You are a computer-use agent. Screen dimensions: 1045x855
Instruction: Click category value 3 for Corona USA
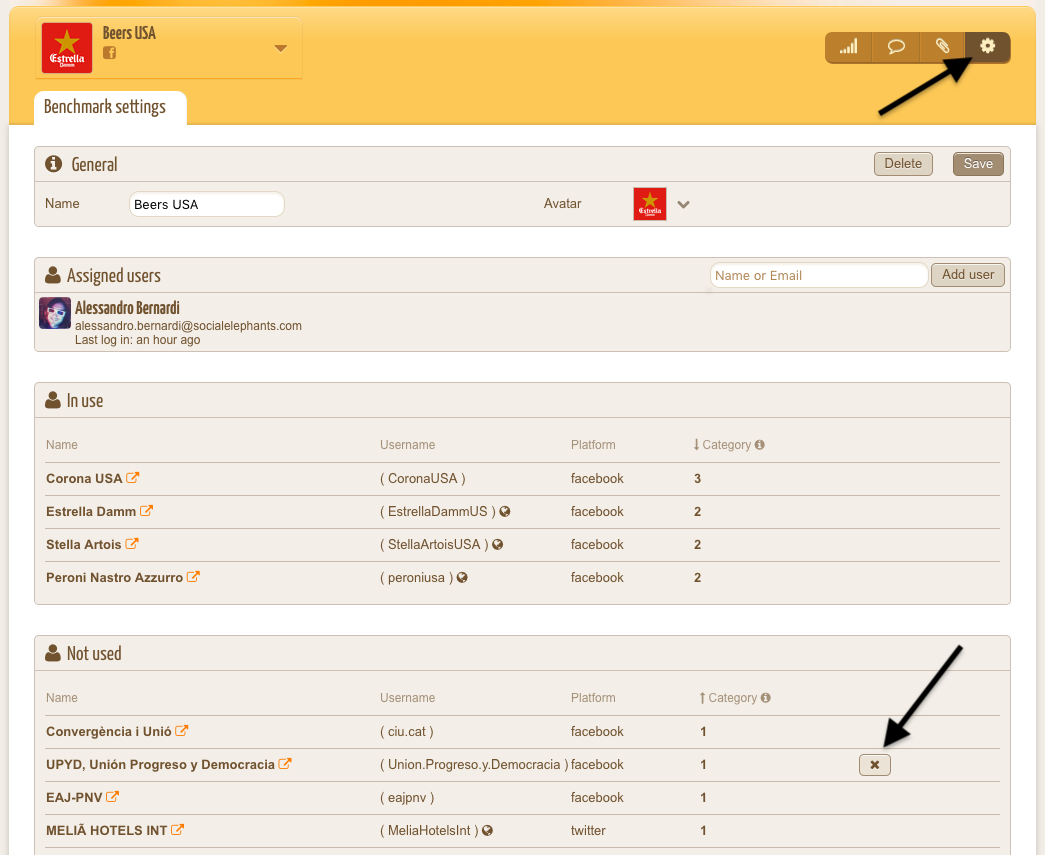tap(697, 478)
